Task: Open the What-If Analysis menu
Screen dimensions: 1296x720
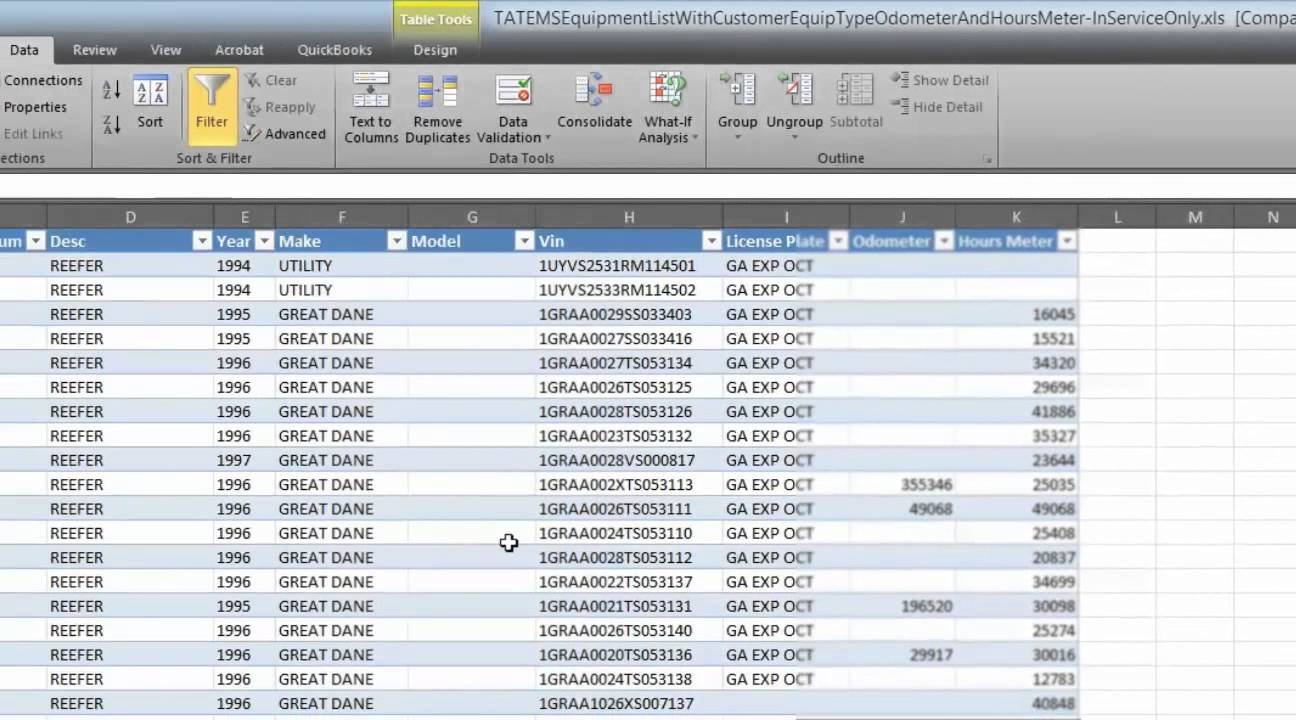Action: click(x=667, y=107)
